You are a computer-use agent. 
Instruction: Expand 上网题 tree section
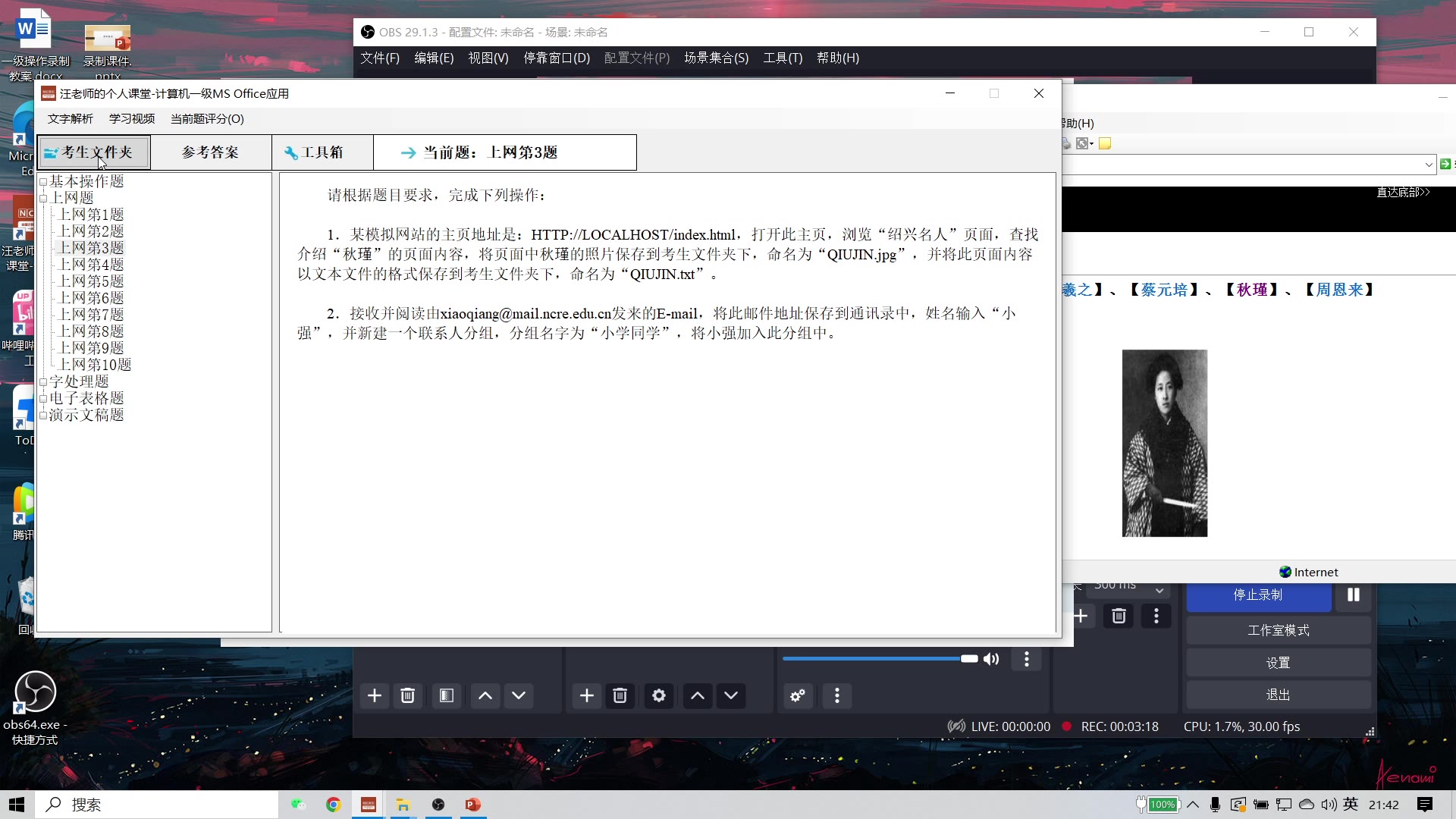(43, 197)
